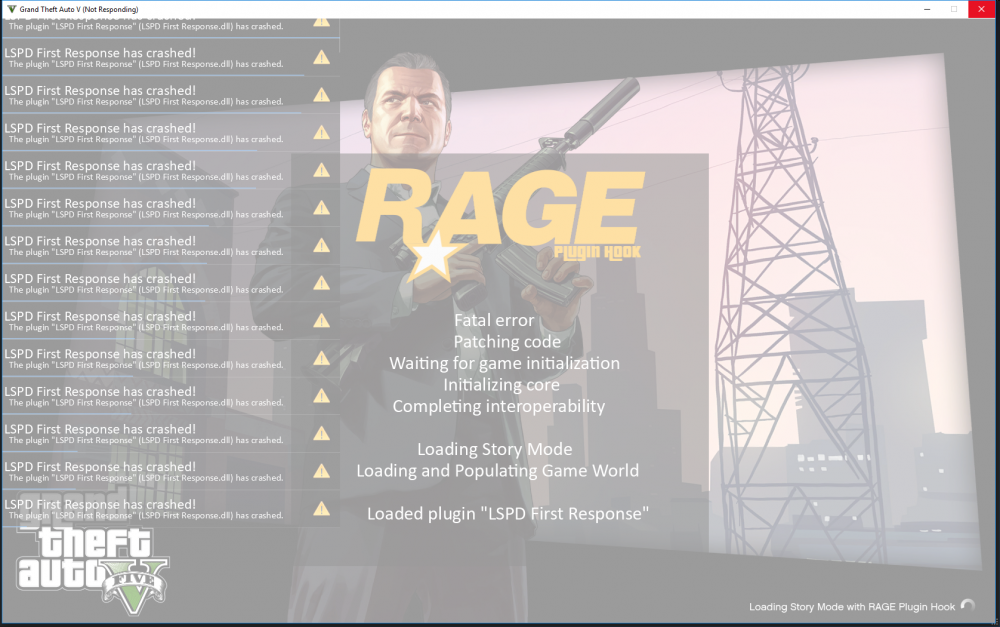This screenshot has width=1000, height=627.
Task: Click the 'Loading Story Mode with RAGE Plugin Hook' text
Action: (850, 606)
